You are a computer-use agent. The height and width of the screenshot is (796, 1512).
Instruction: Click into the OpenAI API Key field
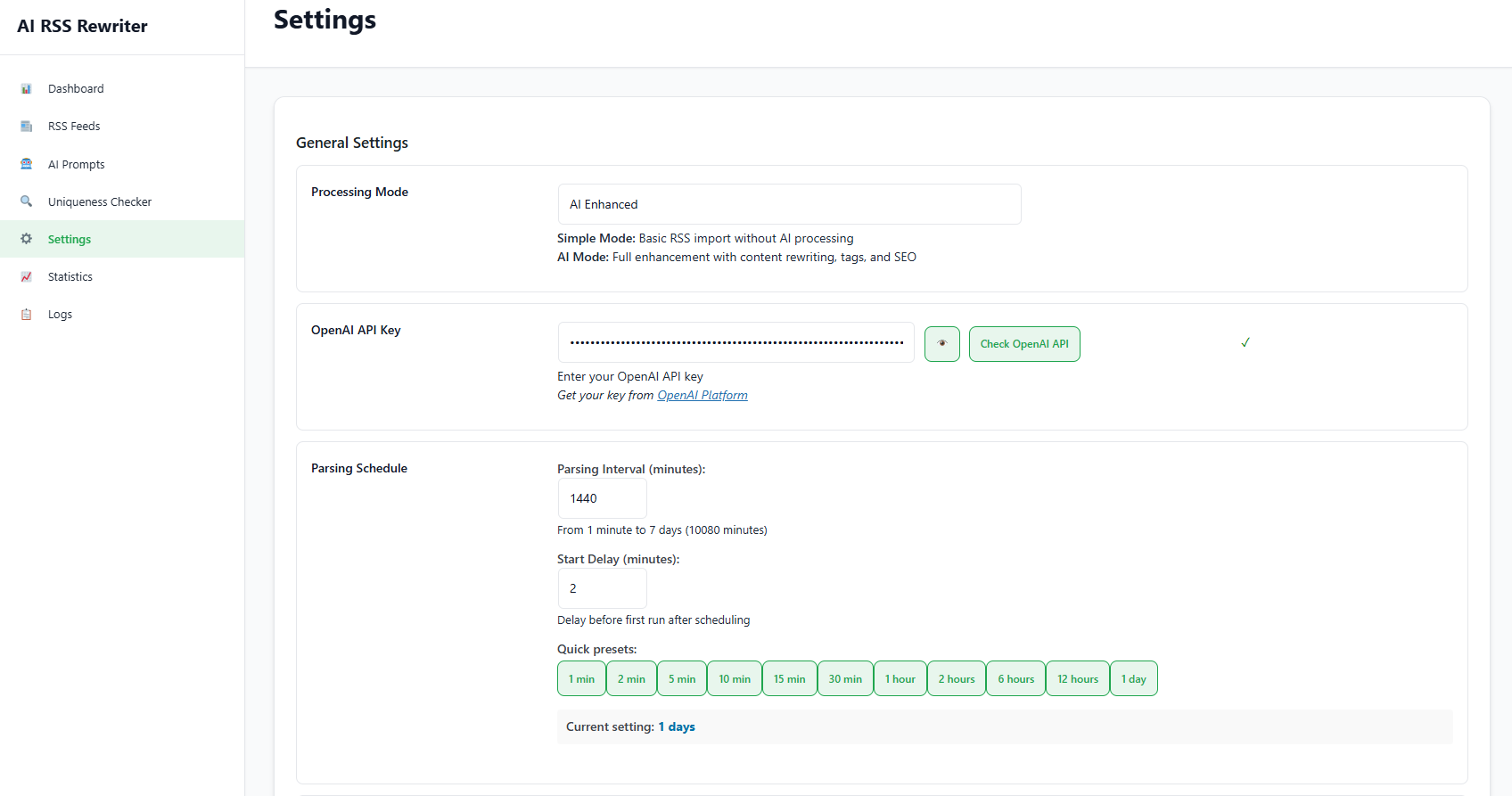point(735,342)
